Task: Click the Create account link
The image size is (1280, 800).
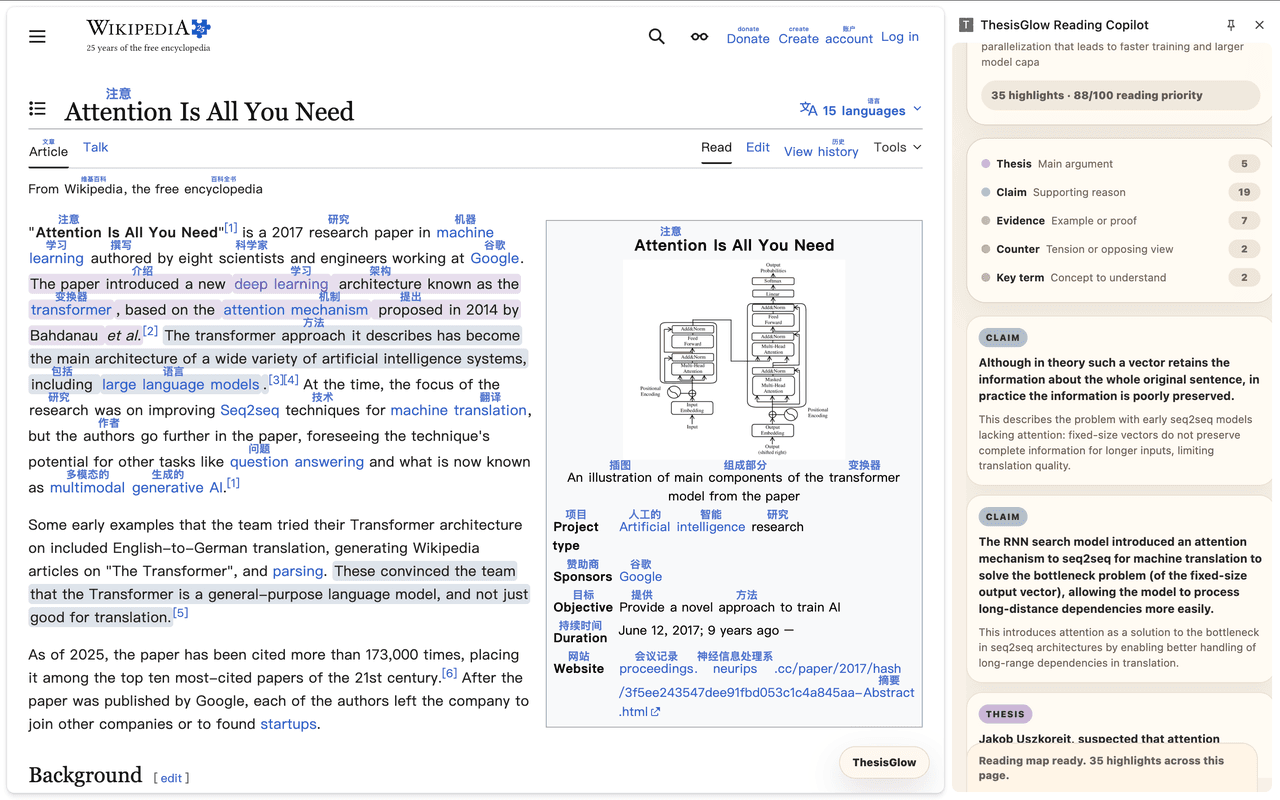Action: pos(826,38)
